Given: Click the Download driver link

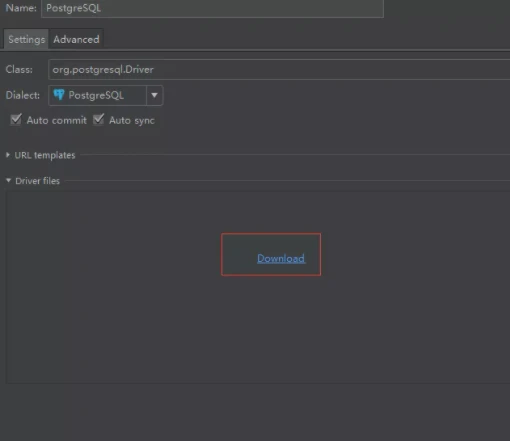Looking at the screenshot, I should 281,258.
